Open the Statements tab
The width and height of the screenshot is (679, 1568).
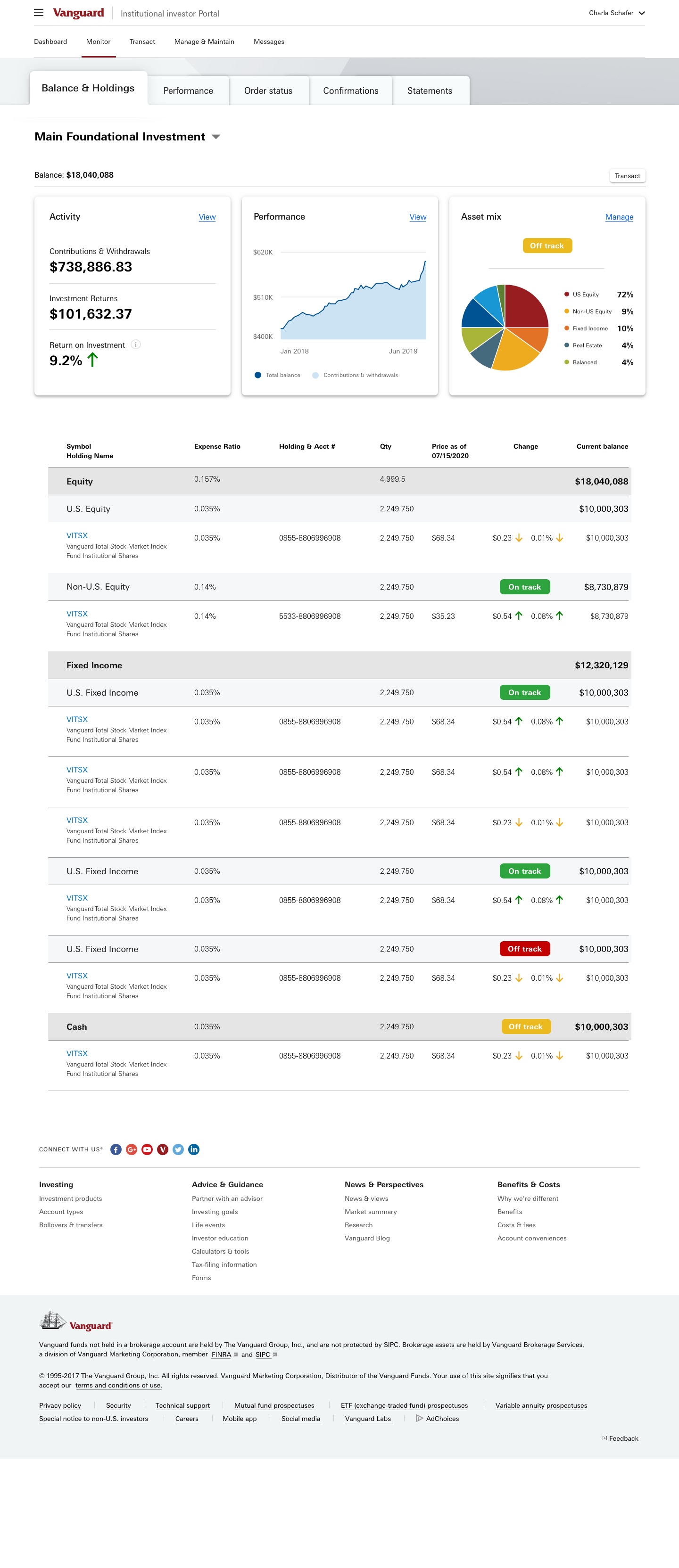(429, 90)
